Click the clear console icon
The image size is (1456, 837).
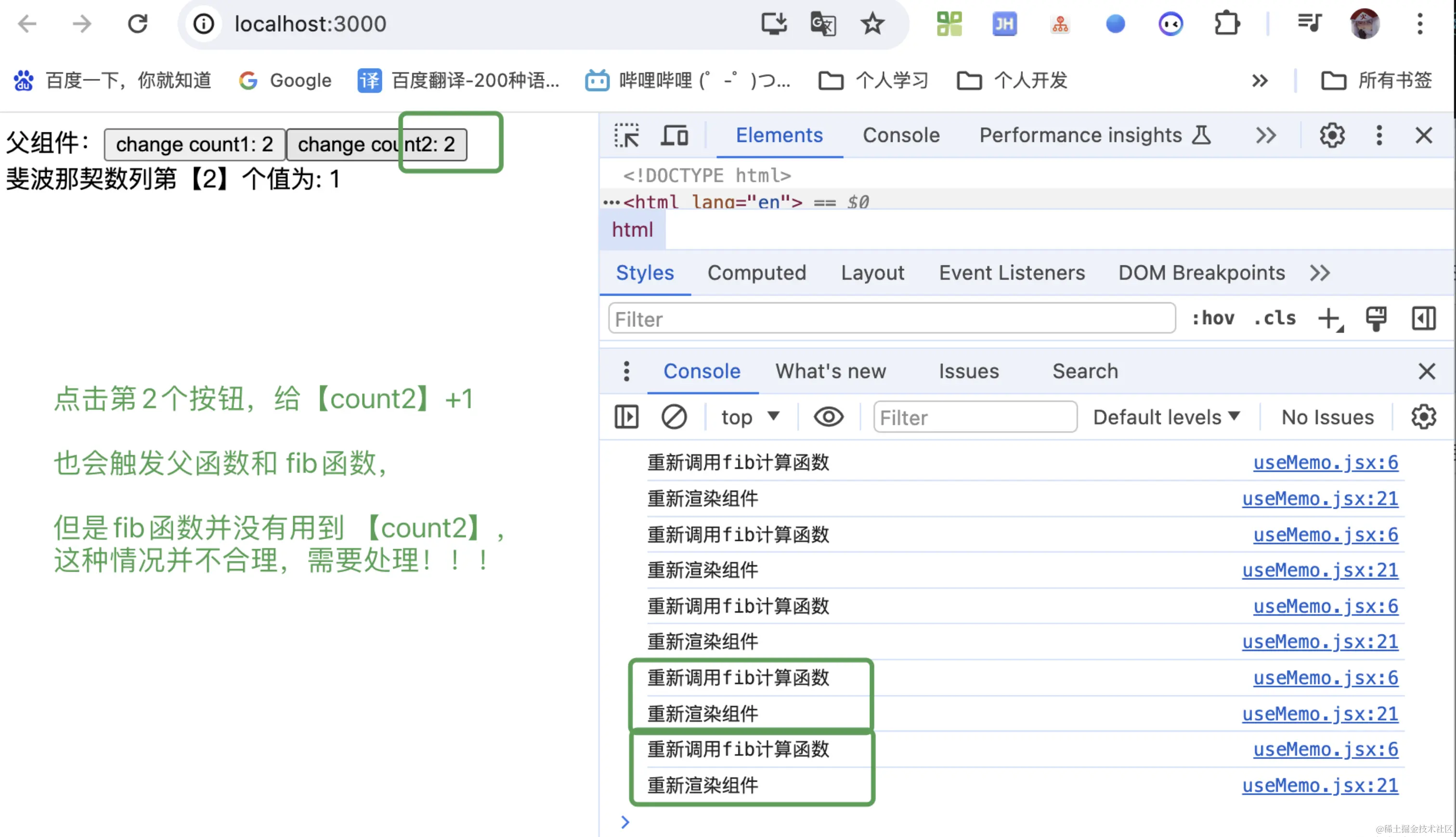(x=674, y=417)
